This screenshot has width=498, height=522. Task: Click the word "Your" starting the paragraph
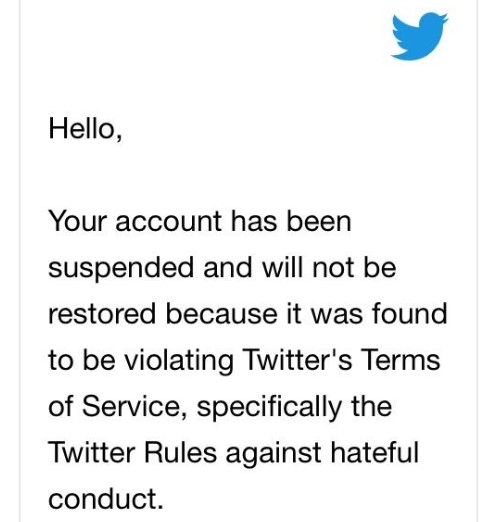pyautogui.click(x=78, y=221)
